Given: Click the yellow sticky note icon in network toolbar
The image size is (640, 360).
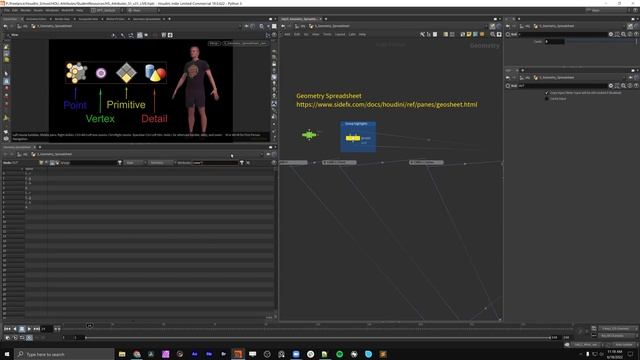Looking at the screenshot, I should pos(469,35).
